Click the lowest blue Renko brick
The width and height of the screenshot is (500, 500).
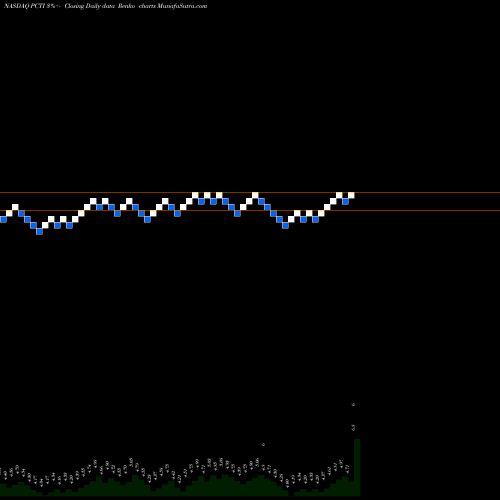point(39,231)
